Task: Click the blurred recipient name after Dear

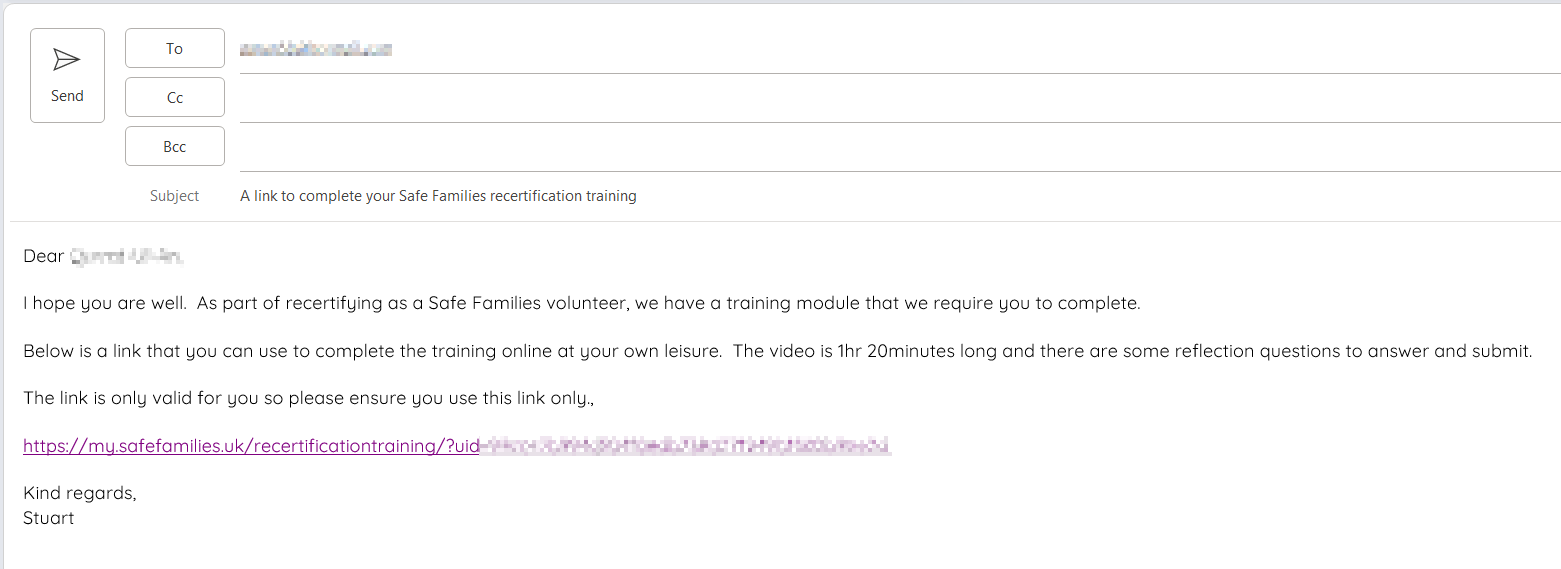Action: (126, 257)
